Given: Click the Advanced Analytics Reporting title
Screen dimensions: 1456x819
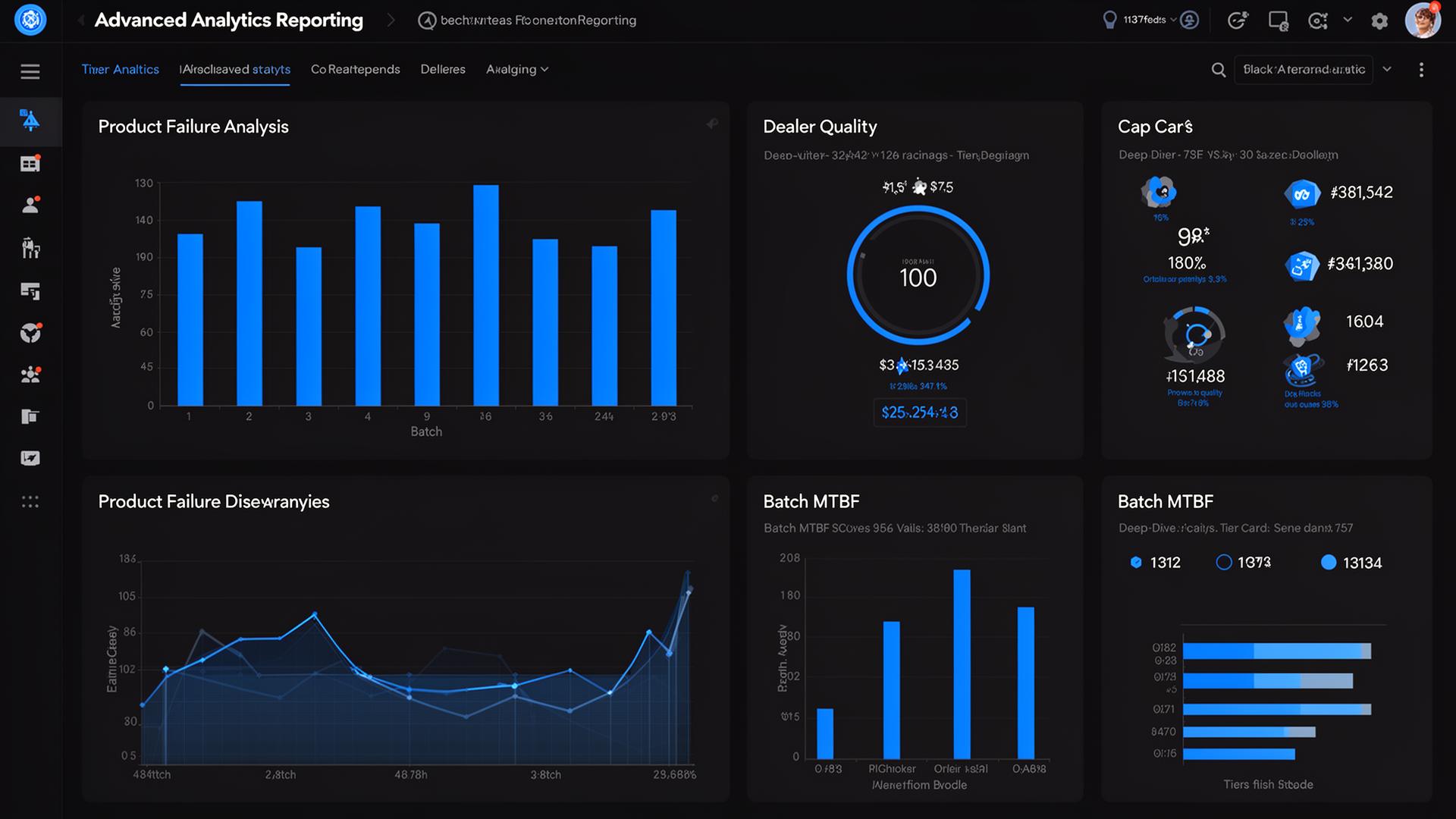Looking at the screenshot, I should point(229,20).
